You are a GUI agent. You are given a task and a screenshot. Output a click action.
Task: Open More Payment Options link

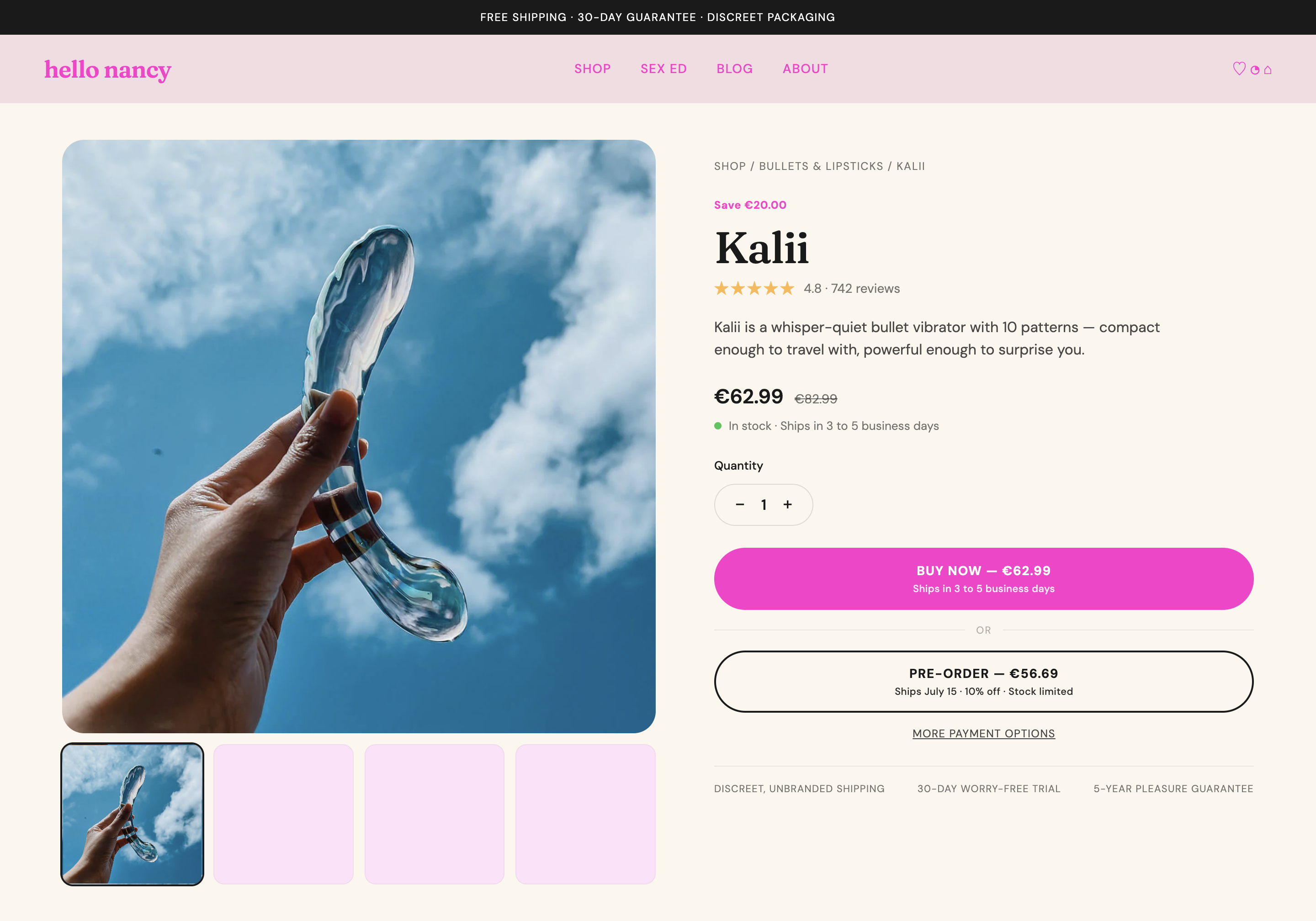coord(983,734)
